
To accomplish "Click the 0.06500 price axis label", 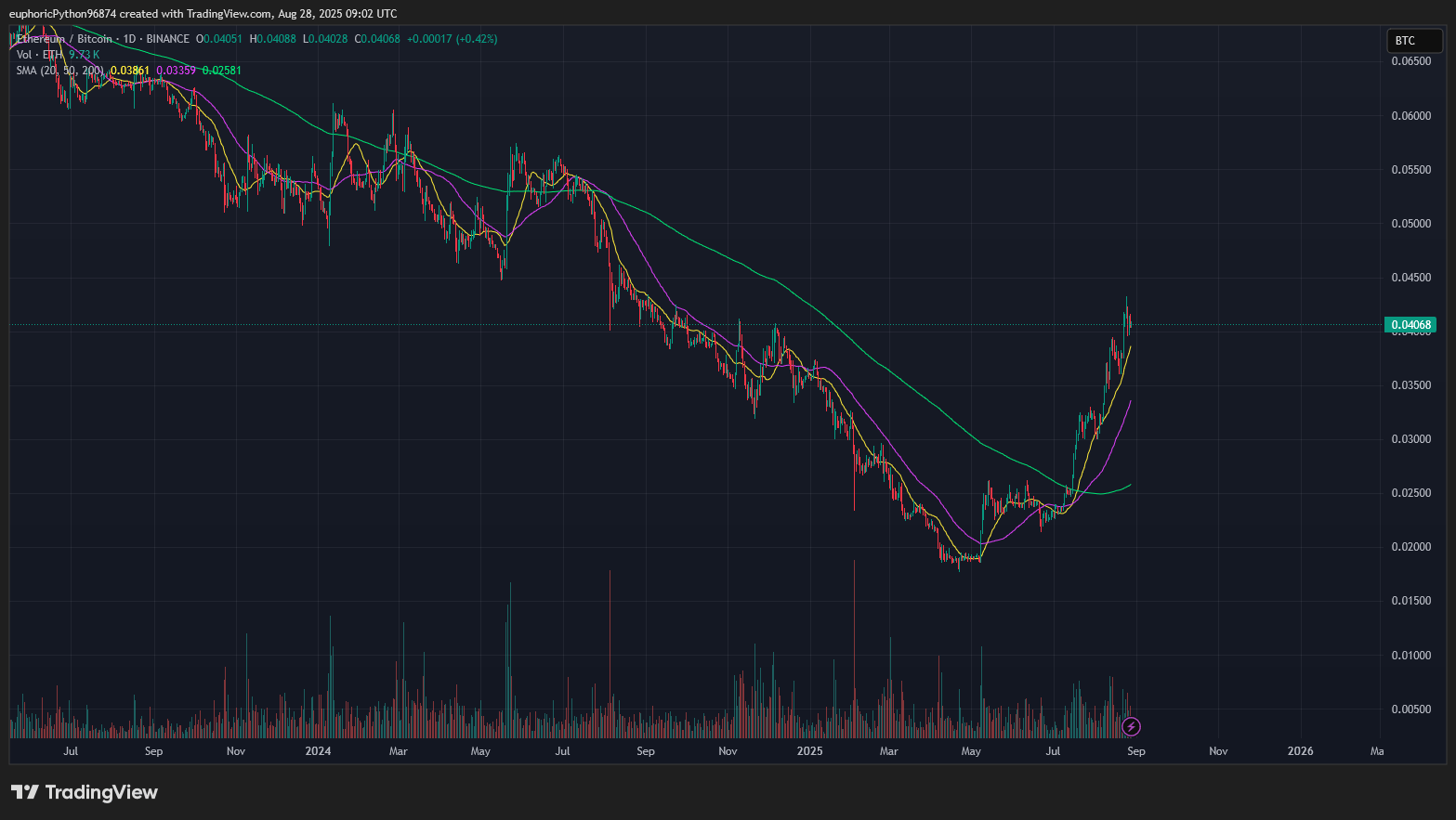I will point(1410,61).
